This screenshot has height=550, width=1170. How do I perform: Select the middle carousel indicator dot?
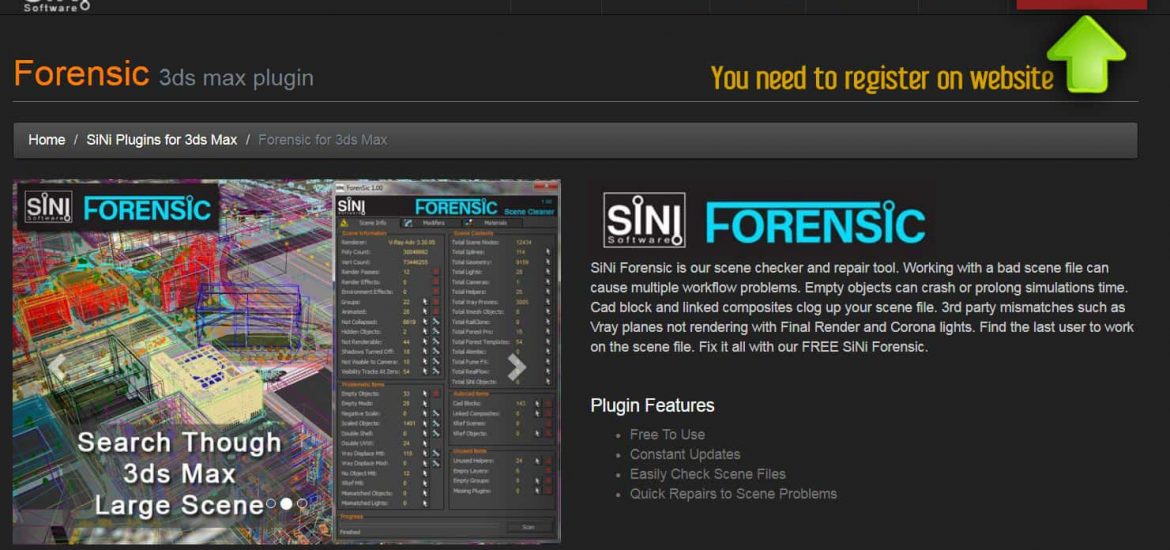point(286,503)
